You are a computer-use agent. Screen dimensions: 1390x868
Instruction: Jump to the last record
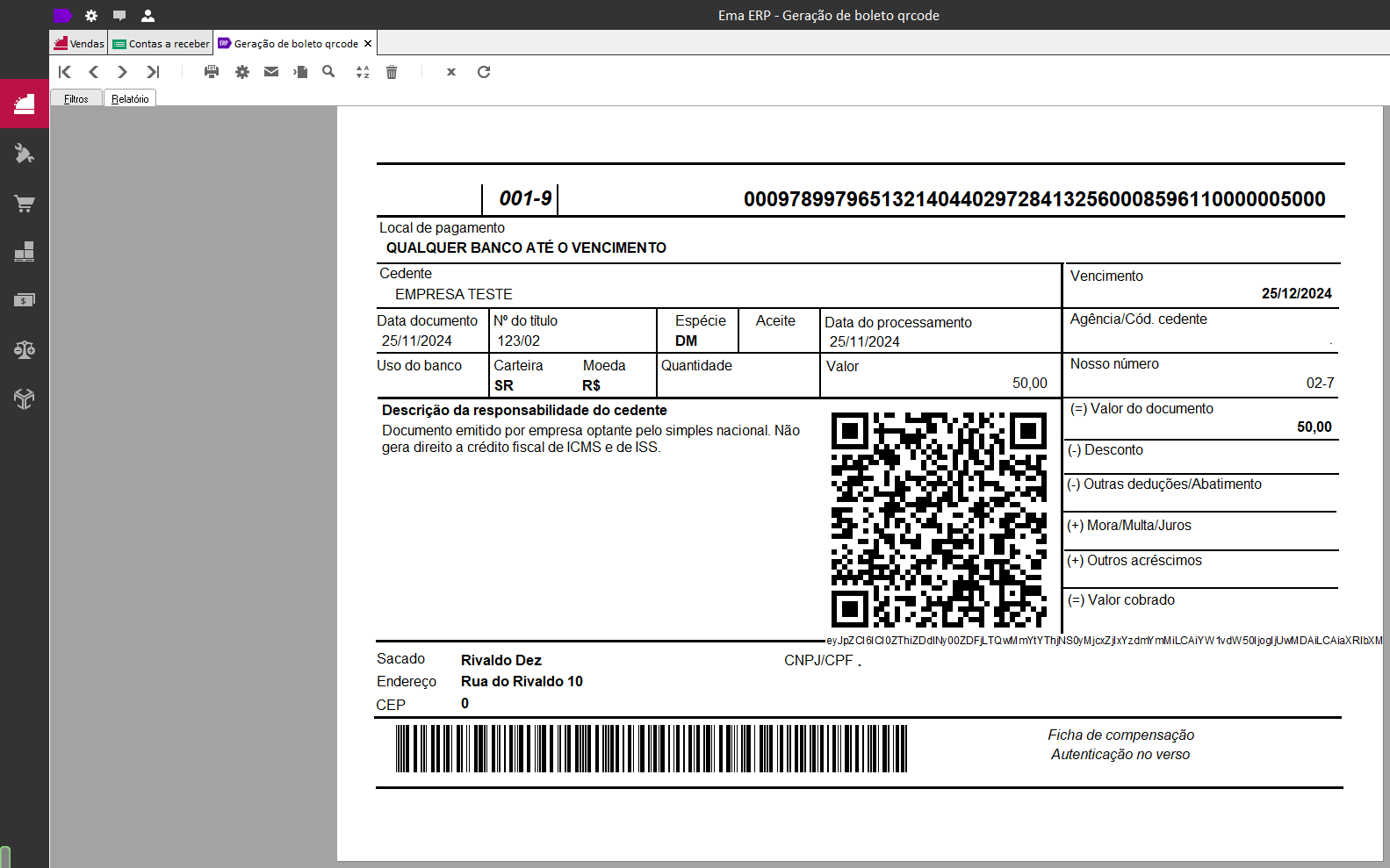pyautogui.click(x=153, y=72)
